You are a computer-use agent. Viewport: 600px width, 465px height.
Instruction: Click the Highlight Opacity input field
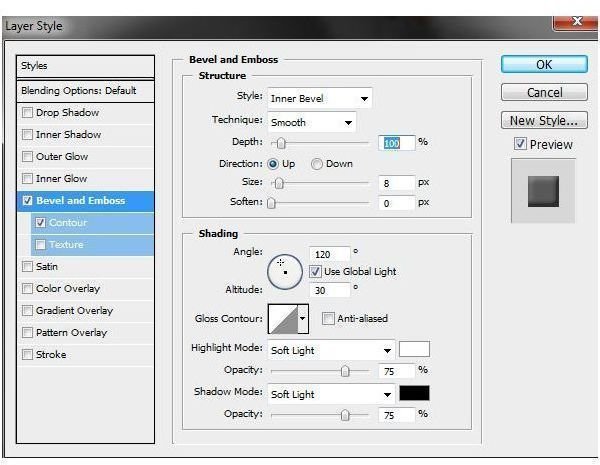tap(396, 371)
